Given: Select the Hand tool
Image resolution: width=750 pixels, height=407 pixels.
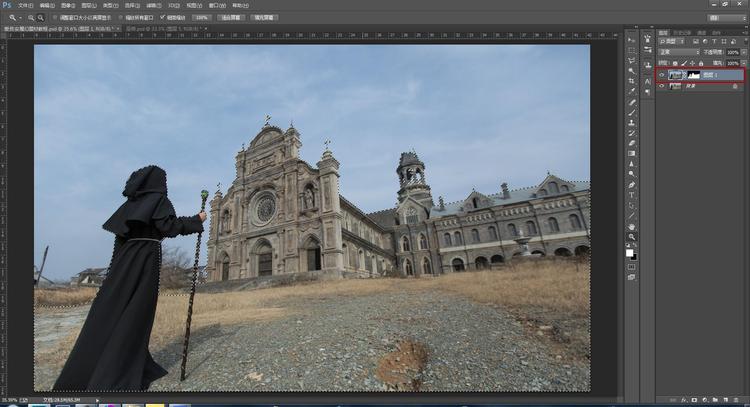Looking at the screenshot, I should [x=631, y=227].
